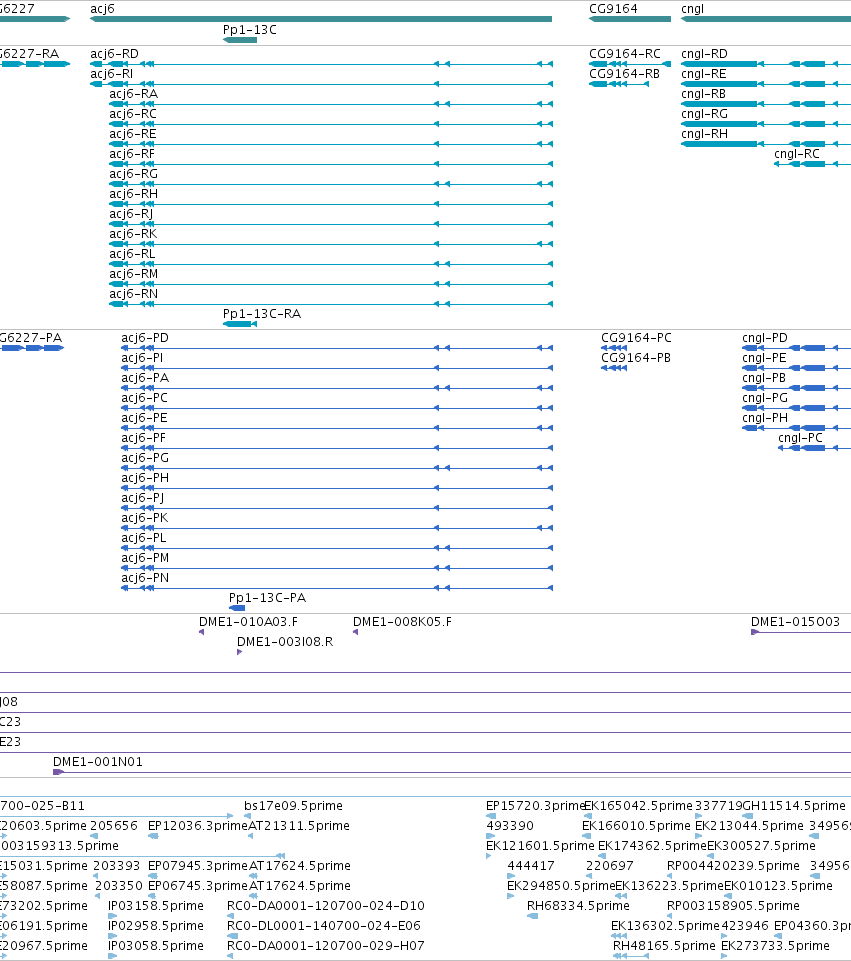Click the DME1-001N01 clone label
Image resolution: width=851 pixels, height=961 pixels.
97,762
